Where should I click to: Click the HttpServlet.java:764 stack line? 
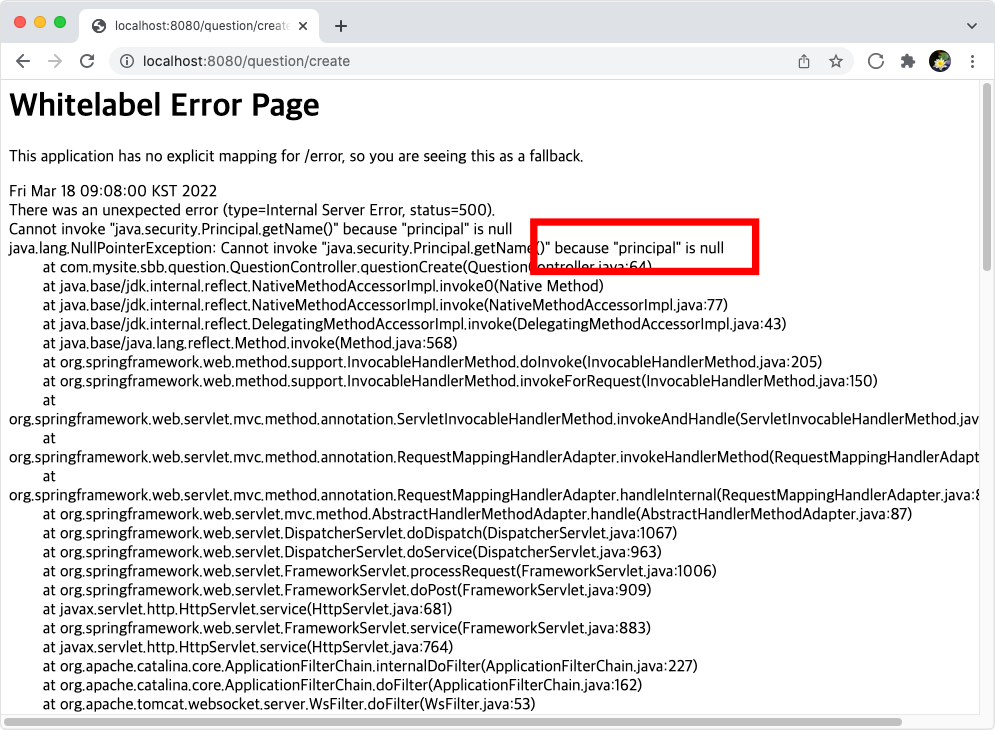click(x=248, y=647)
